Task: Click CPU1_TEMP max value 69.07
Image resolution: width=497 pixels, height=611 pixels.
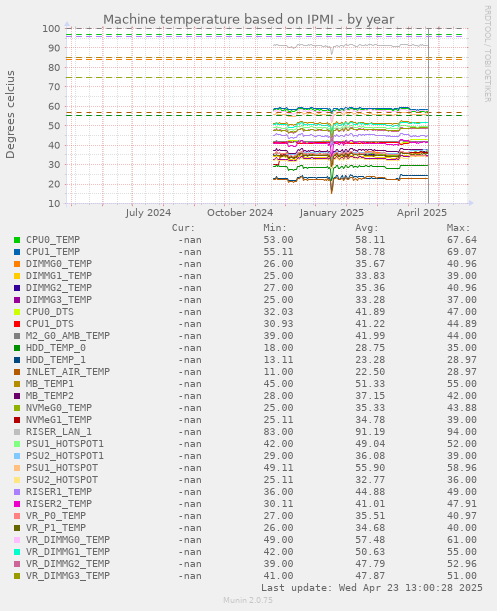Action: click(462, 252)
